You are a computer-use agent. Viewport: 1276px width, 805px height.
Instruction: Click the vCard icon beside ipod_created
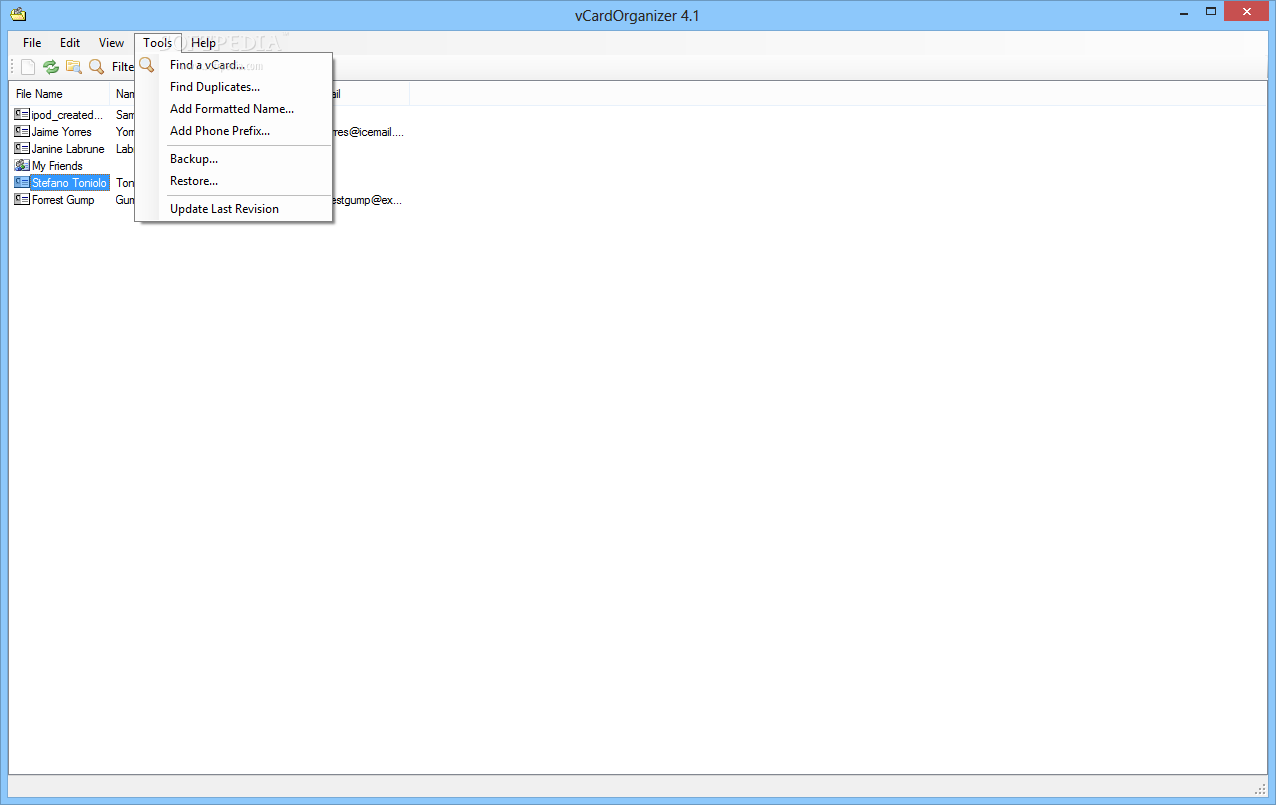(22, 115)
